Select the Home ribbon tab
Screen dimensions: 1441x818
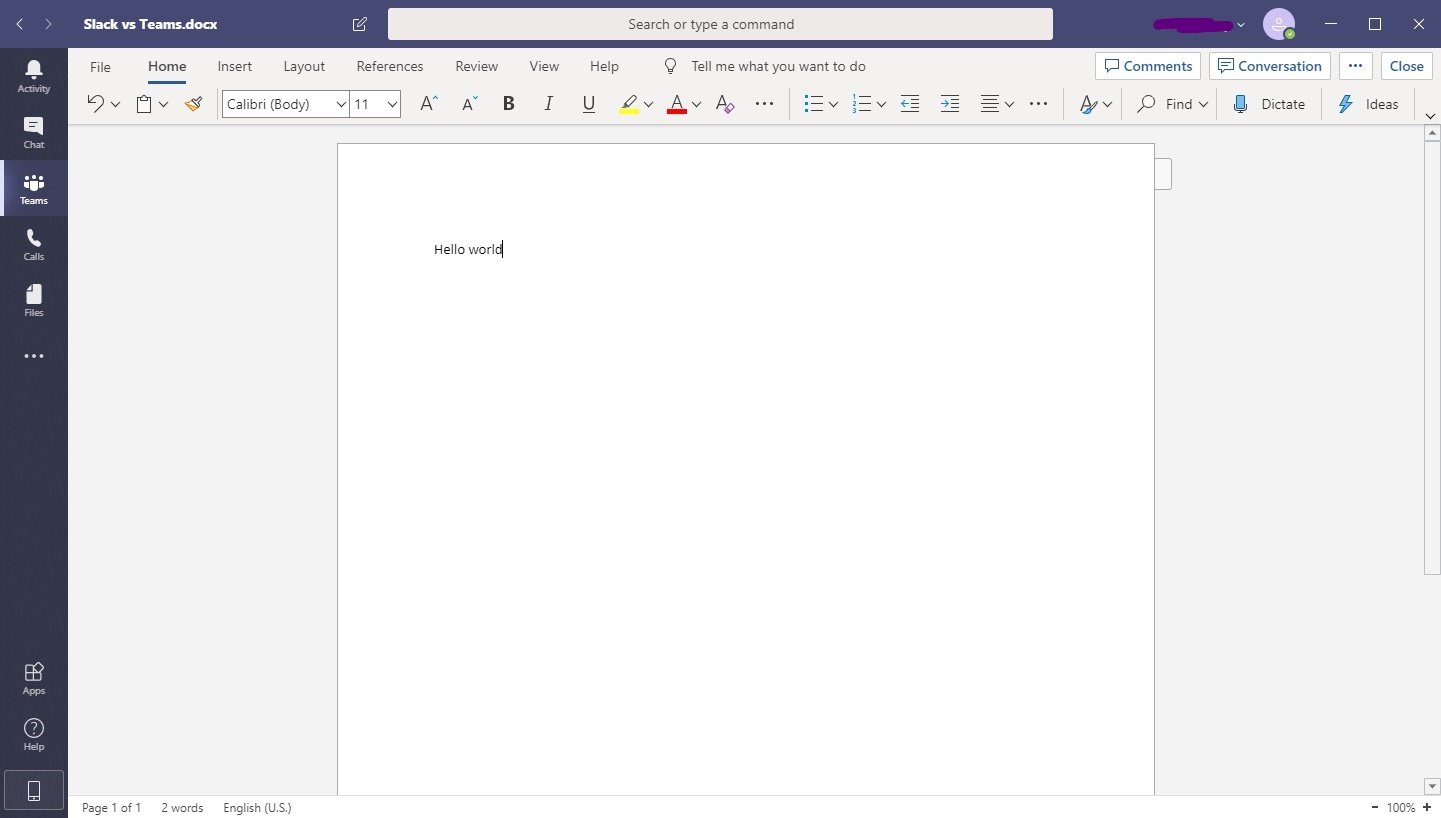[x=167, y=66]
